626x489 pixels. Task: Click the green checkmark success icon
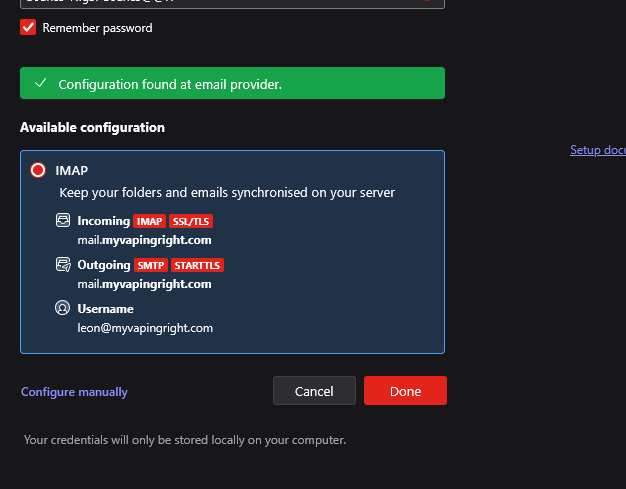[x=41, y=84]
